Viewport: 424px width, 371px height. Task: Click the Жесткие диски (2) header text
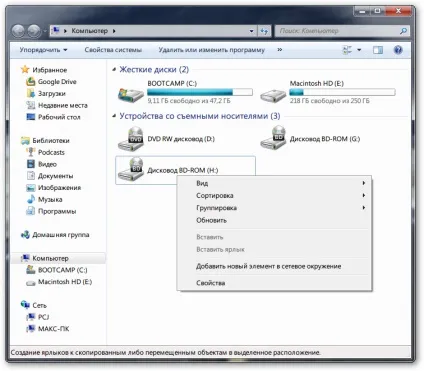[x=154, y=69]
